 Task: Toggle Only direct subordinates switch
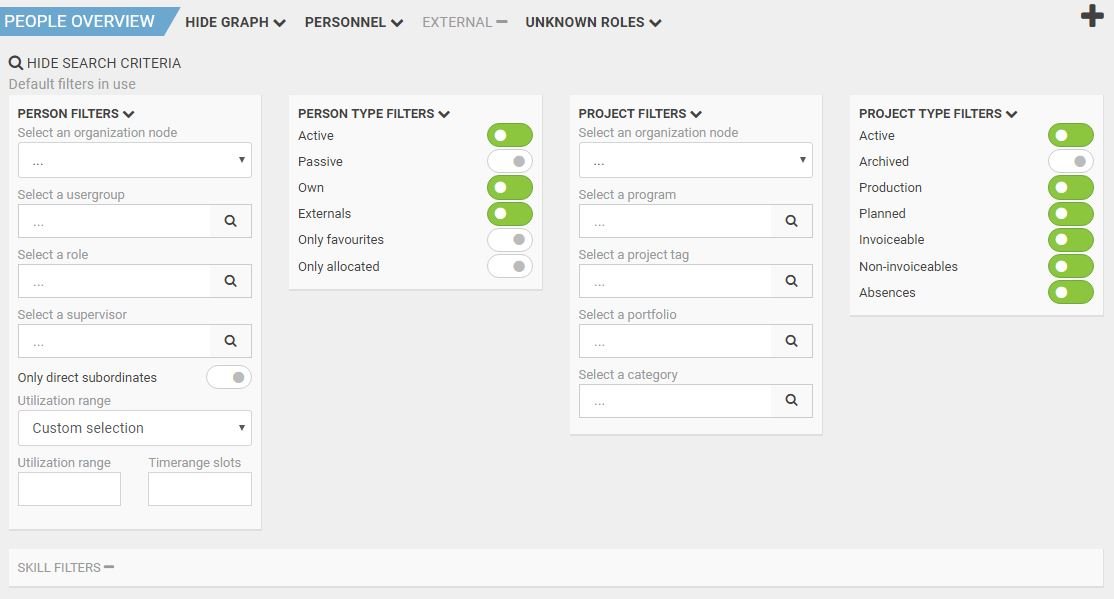pos(229,377)
